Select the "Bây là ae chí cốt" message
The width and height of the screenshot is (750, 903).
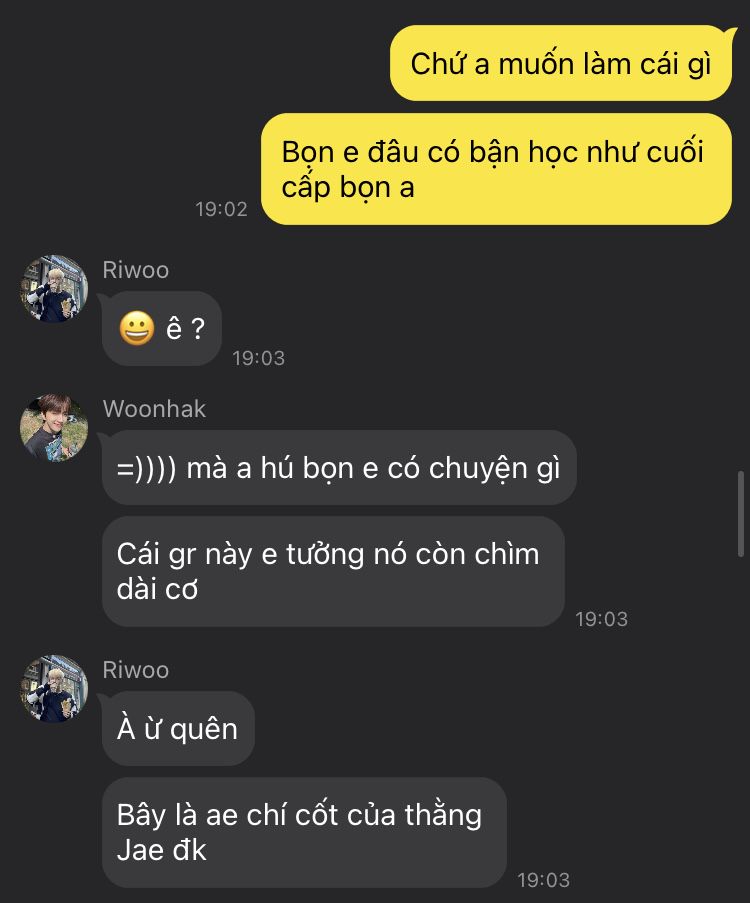(x=304, y=833)
